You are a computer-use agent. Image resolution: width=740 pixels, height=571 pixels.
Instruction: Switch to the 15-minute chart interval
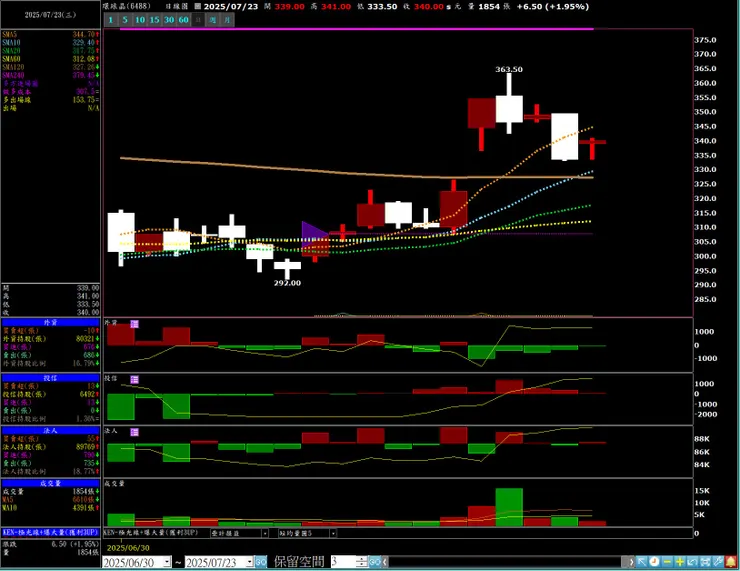tap(154, 20)
